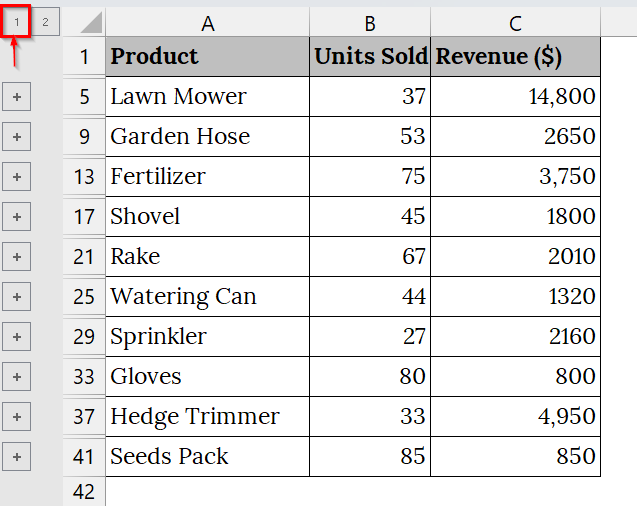This screenshot has height=506, width=637.
Task: Click outline level 2 button
Action: click(45, 22)
